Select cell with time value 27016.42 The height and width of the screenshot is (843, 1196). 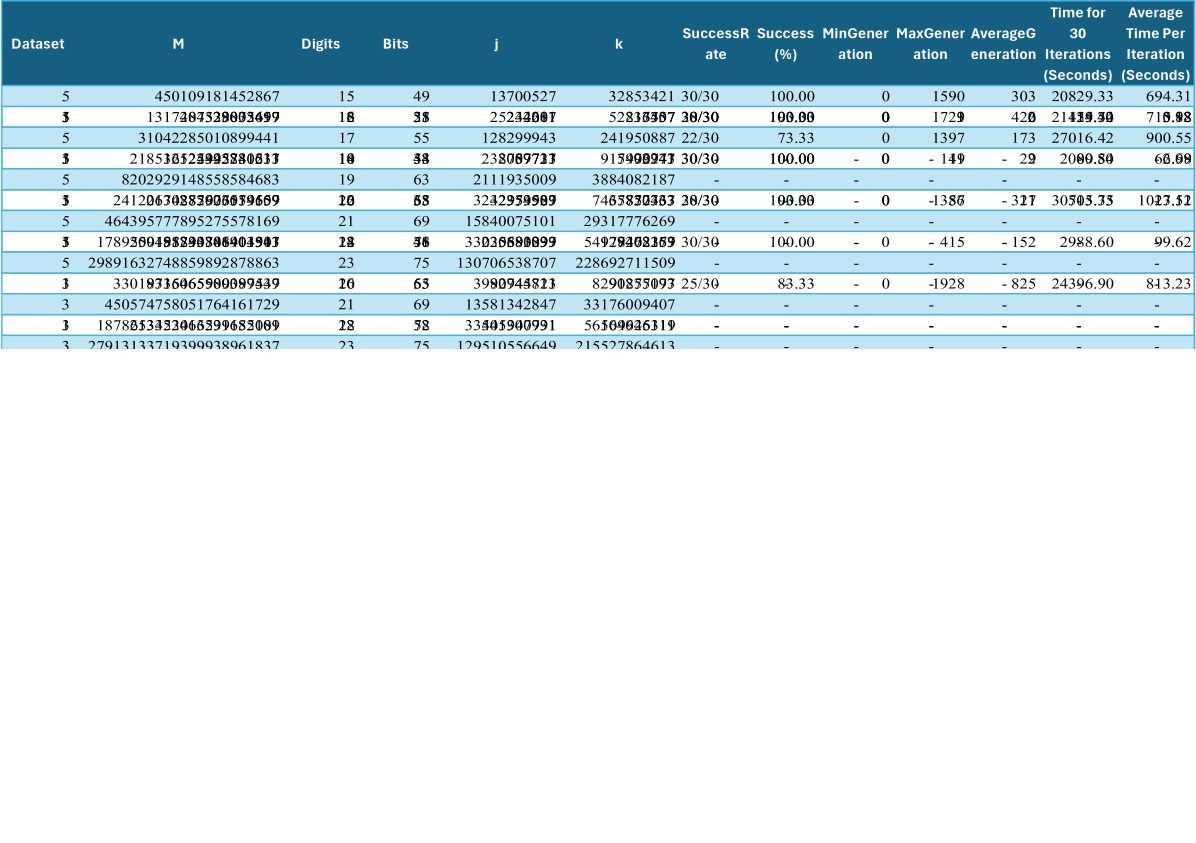click(x=1079, y=138)
